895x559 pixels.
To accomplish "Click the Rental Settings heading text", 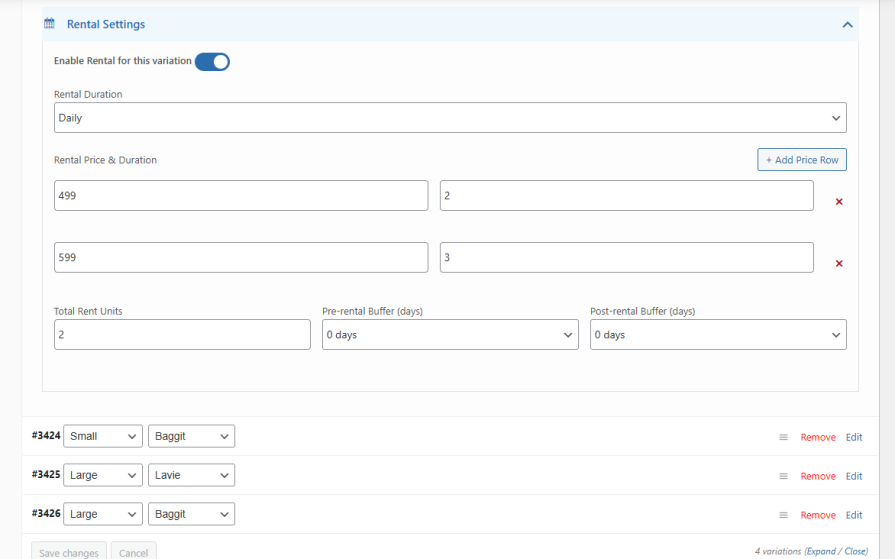I will (x=106, y=24).
